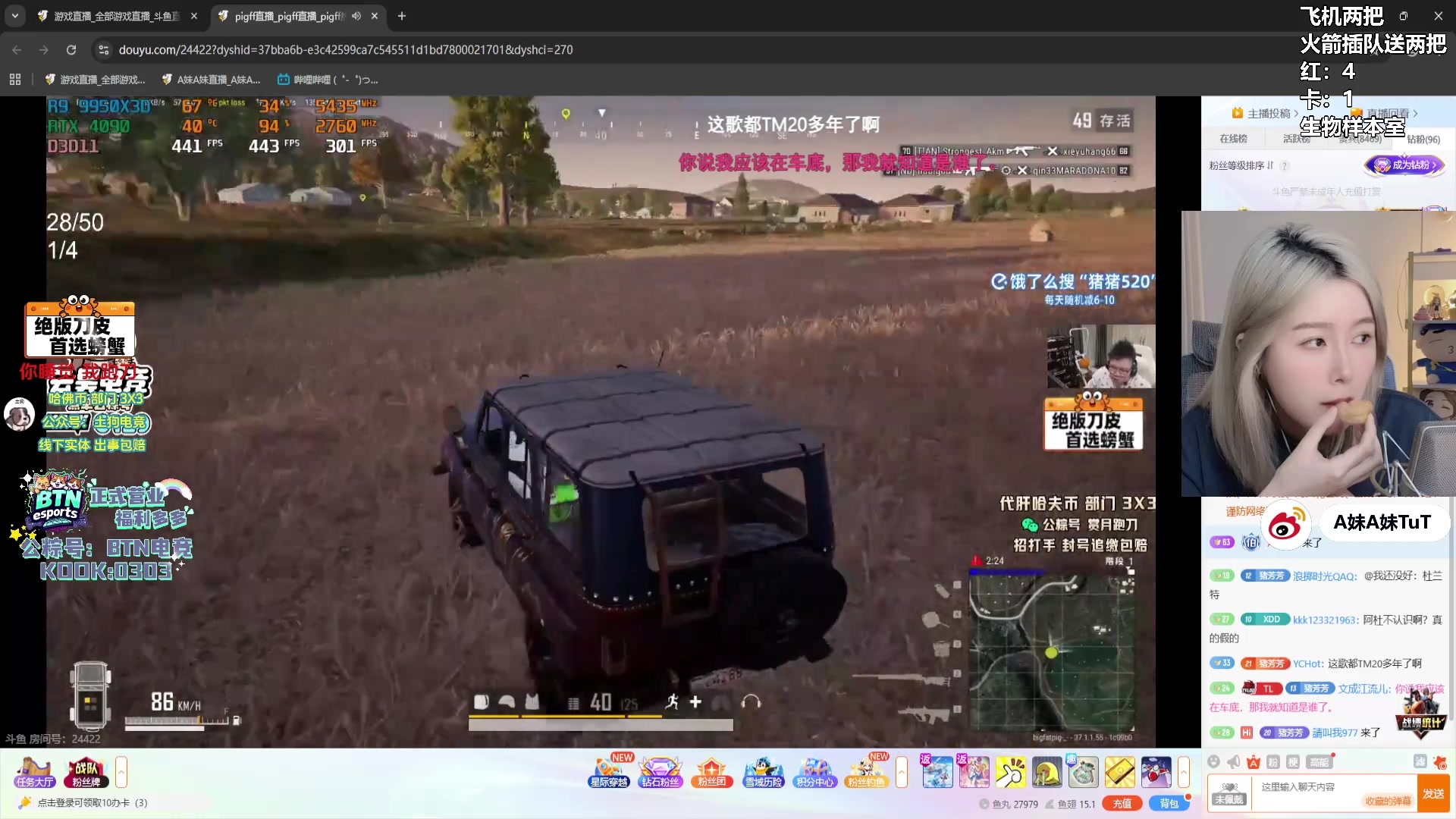The image size is (1456, 819).
Task: Open 主播投稿 streamer submissions link
Action: pos(1264,114)
